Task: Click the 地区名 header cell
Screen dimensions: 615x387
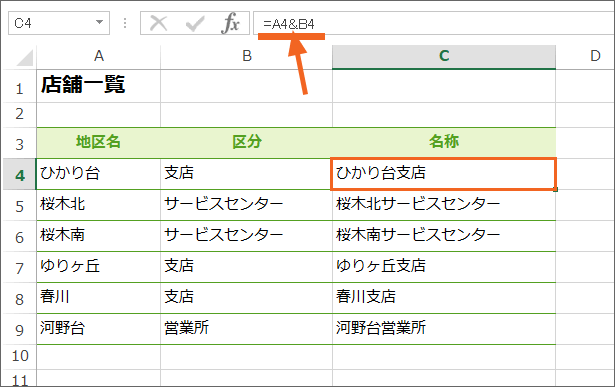Action: click(98, 143)
